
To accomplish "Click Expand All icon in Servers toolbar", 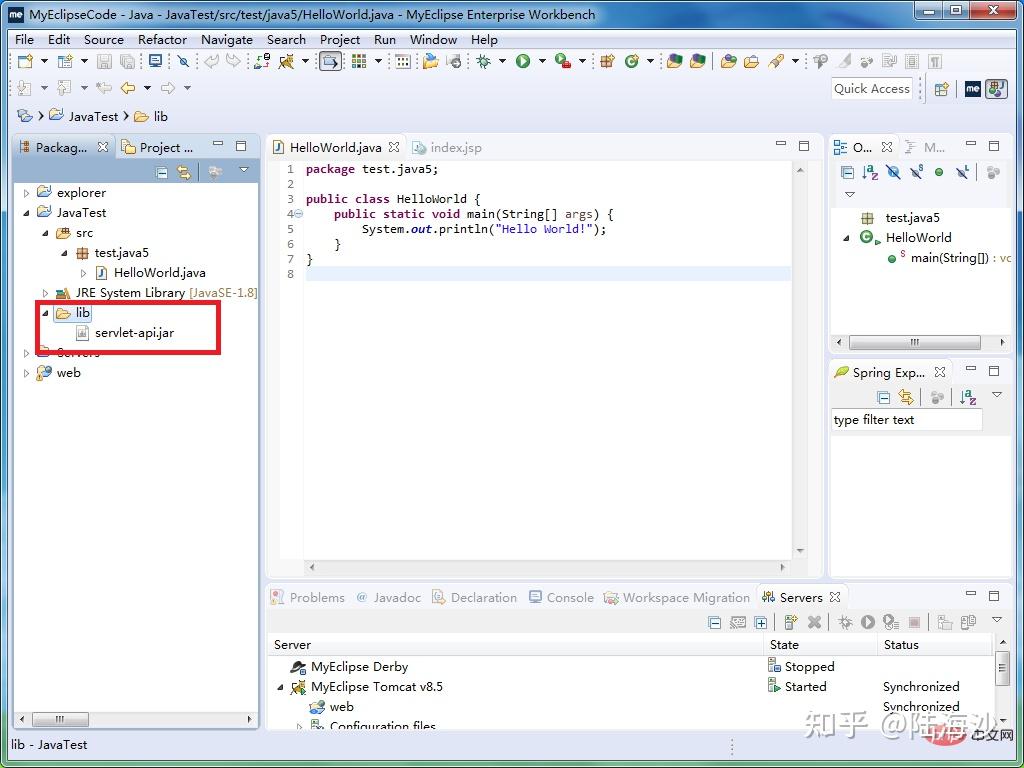I will click(761, 622).
